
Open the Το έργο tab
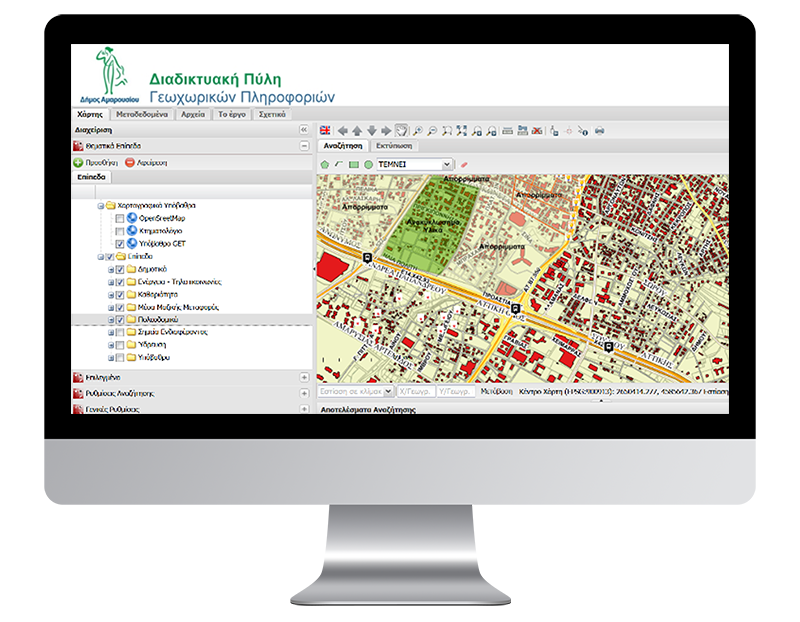[232, 114]
